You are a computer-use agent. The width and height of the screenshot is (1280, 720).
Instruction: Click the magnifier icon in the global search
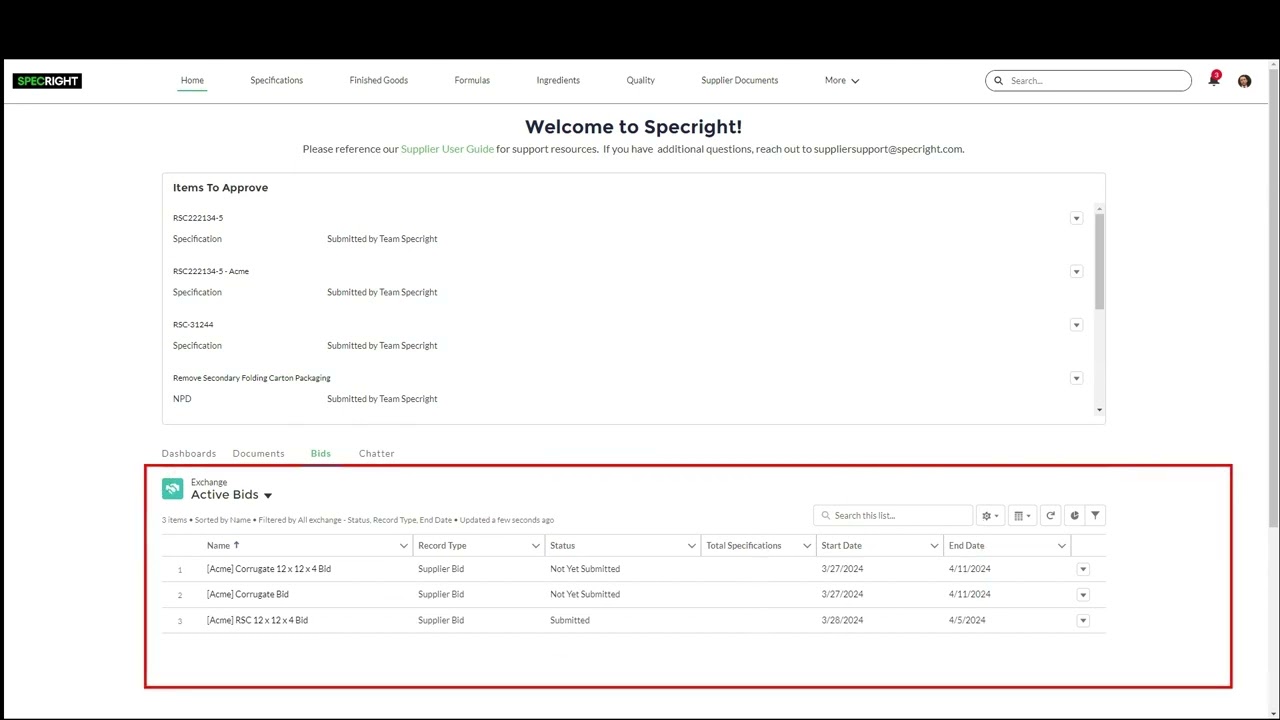pos(998,81)
